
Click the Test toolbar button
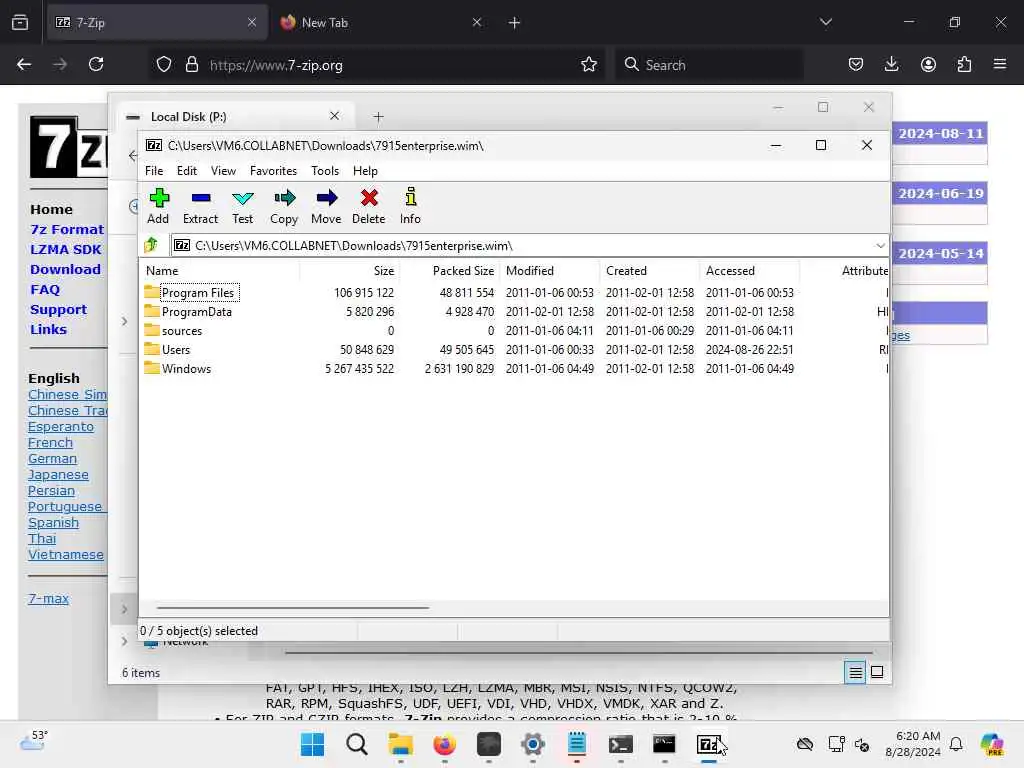(242, 206)
